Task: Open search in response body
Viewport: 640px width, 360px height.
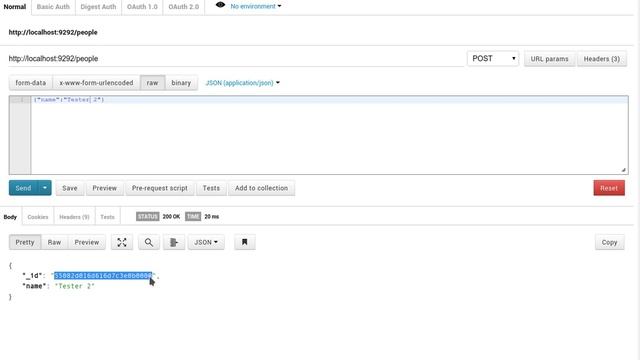Action: point(149,242)
